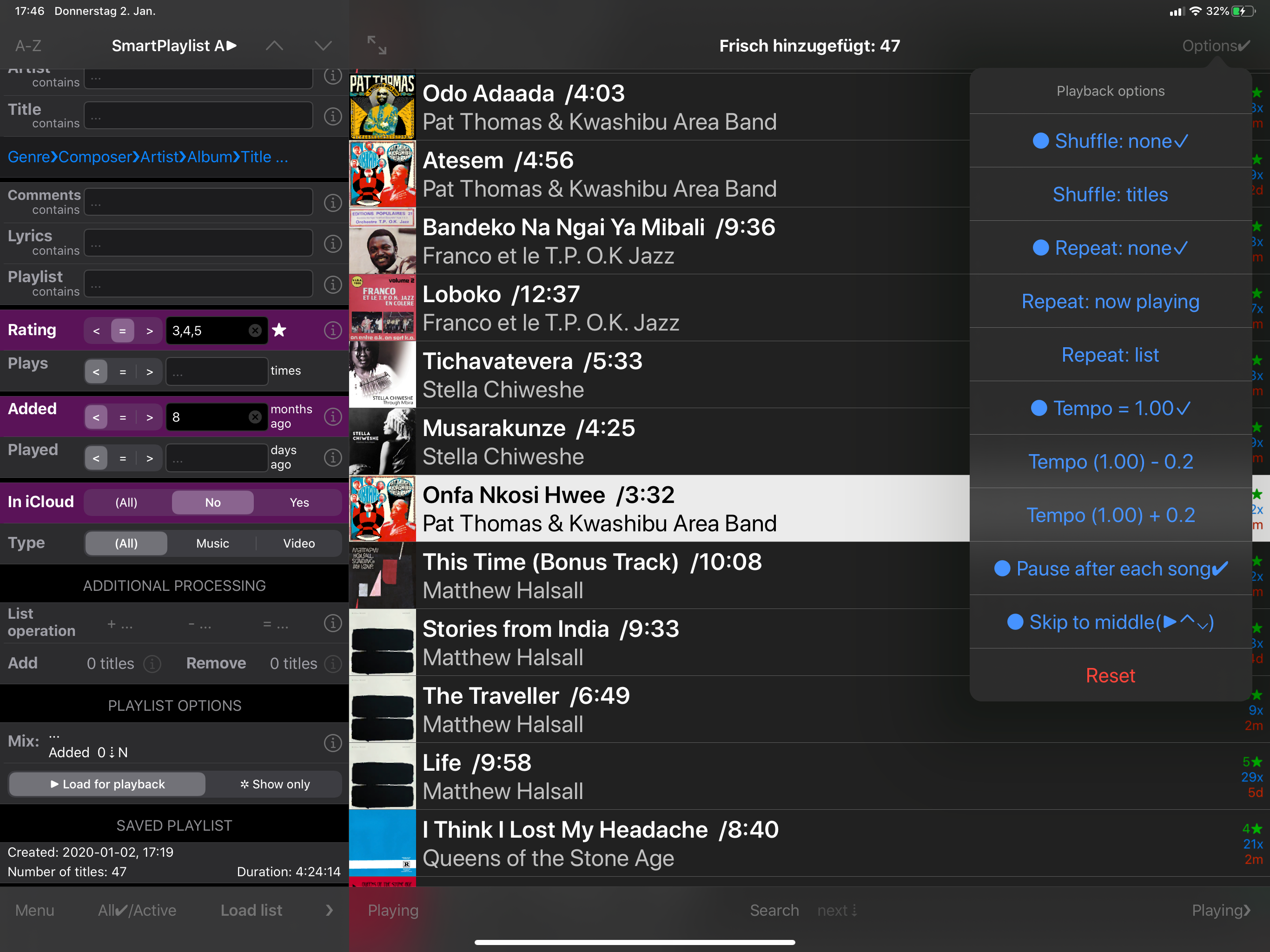1270x952 pixels.
Task: Open the Menu tab at bottom left
Action: click(x=34, y=910)
